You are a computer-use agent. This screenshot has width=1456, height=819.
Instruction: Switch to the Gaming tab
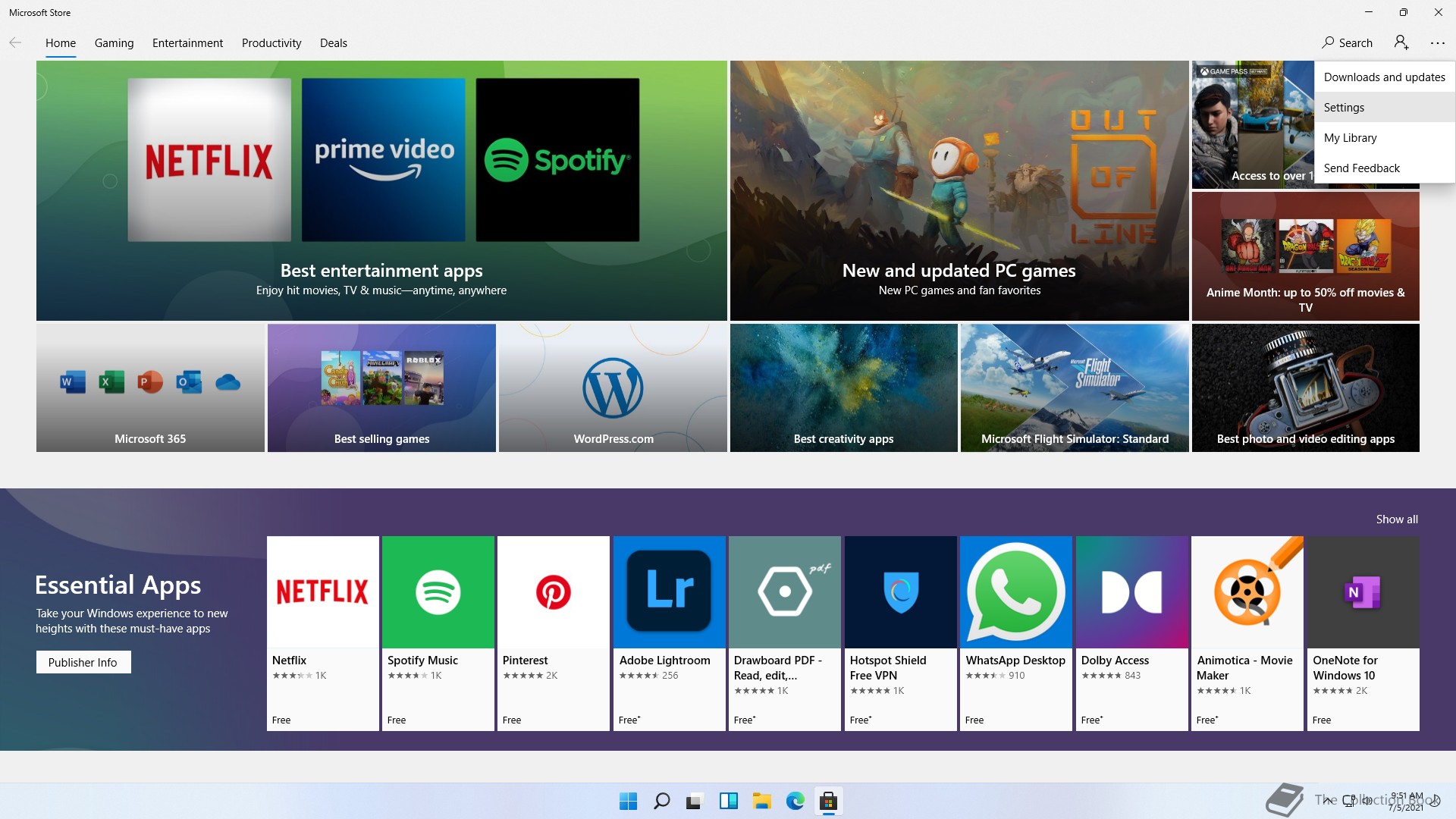pyautogui.click(x=114, y=43)
